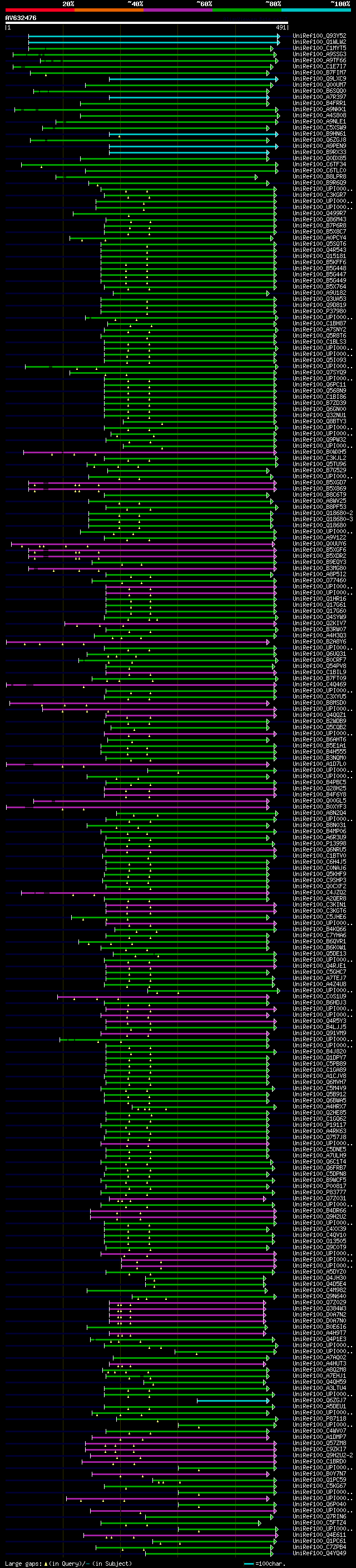Viewport: 356px width, 1568px height.
Task: Select hit label UniRef100_B0Y7N7
Action: coord(319,1473)
